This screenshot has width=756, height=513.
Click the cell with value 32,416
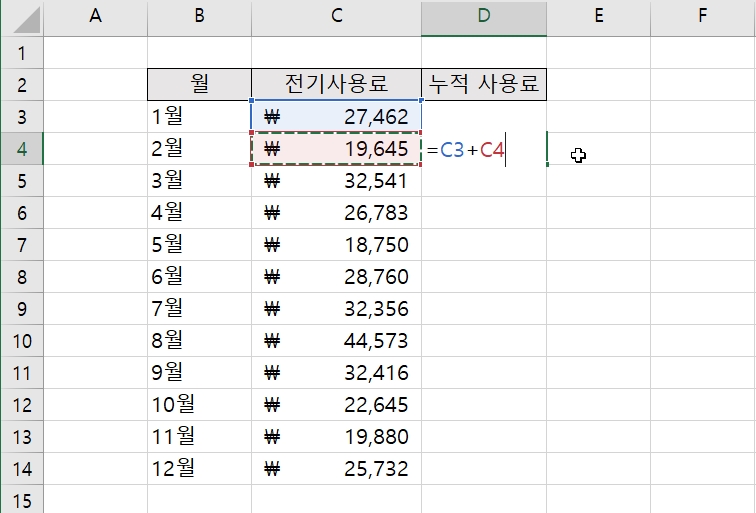(337, 373)
